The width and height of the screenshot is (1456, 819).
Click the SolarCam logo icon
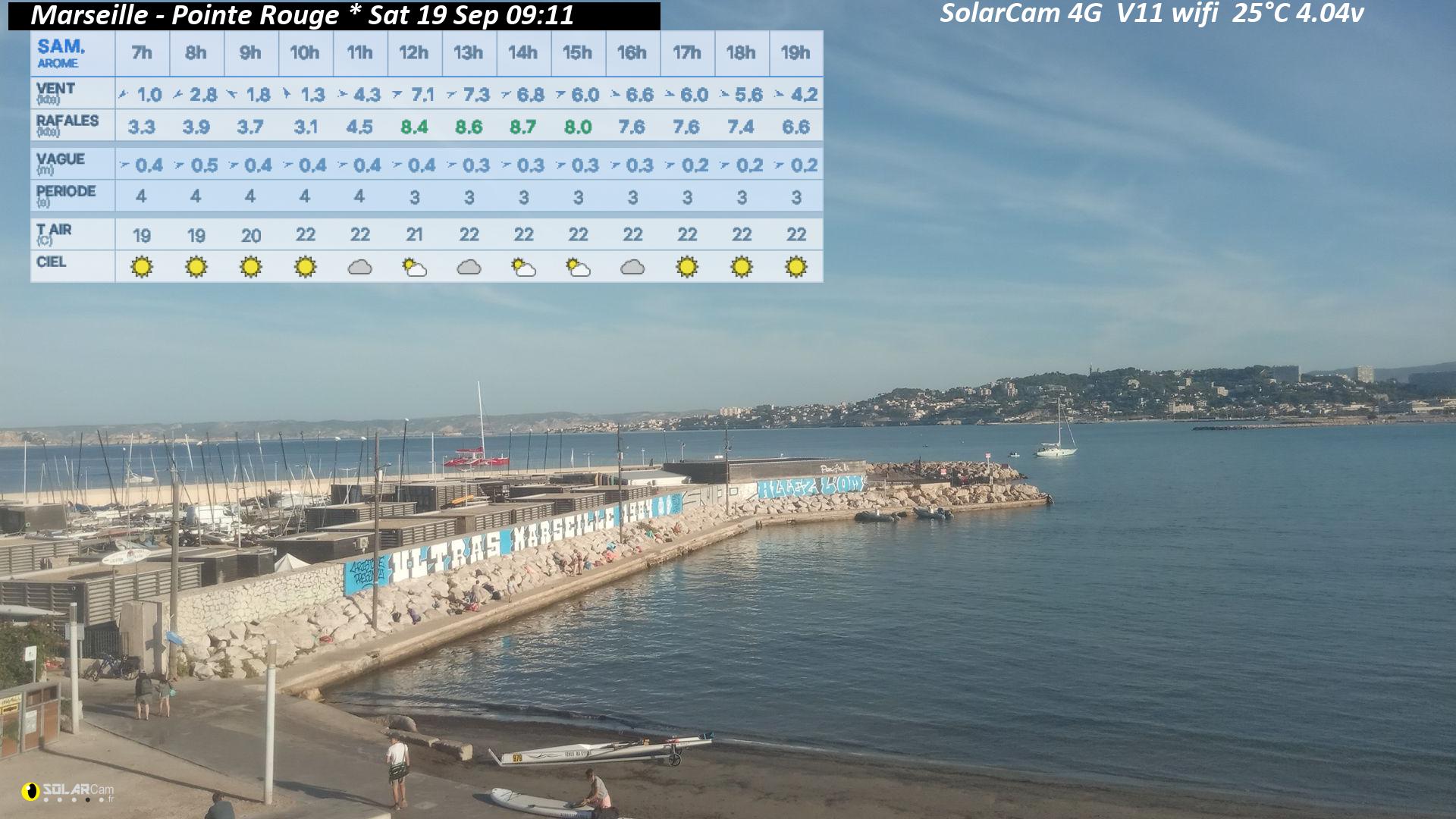[x=30, y=791]
